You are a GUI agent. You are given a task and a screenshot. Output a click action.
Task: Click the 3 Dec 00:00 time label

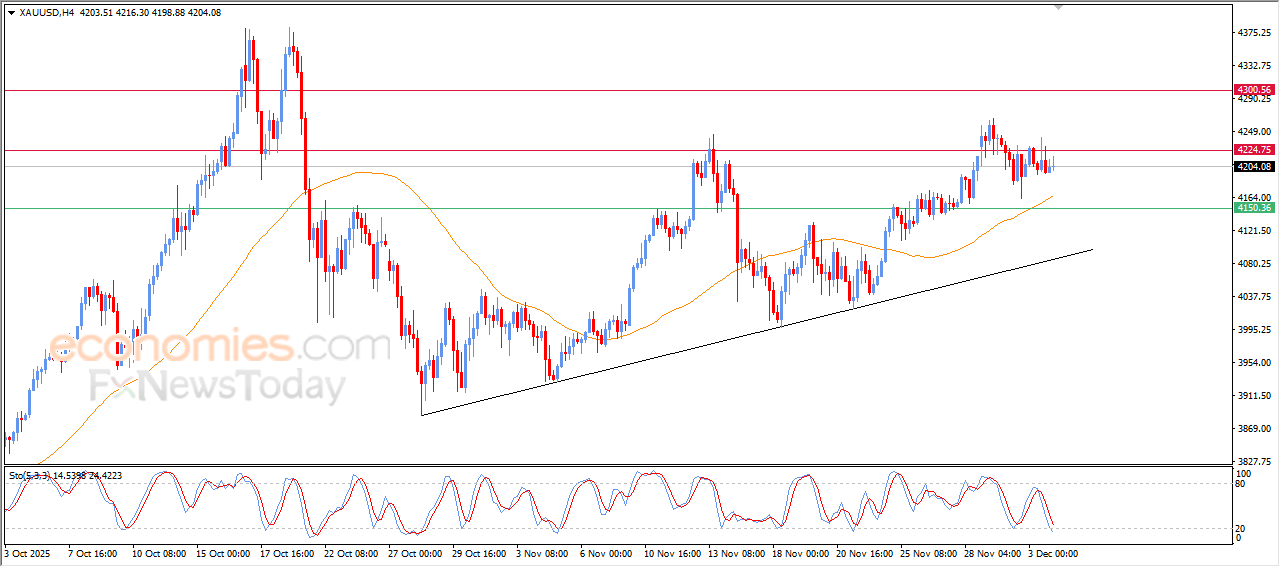1053,553
